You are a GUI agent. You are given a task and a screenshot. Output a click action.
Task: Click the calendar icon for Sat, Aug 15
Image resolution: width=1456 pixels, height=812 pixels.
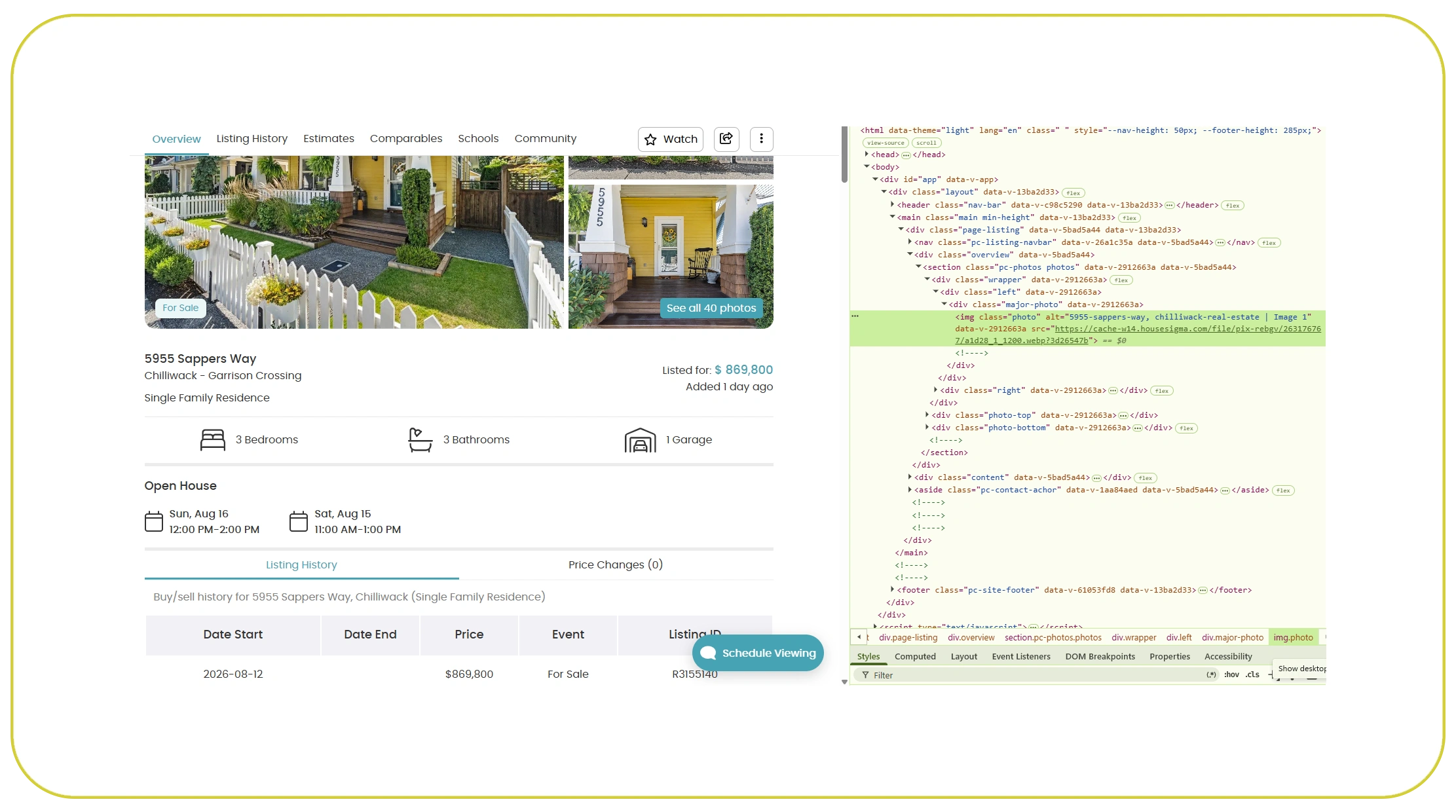tap(299, 521)
